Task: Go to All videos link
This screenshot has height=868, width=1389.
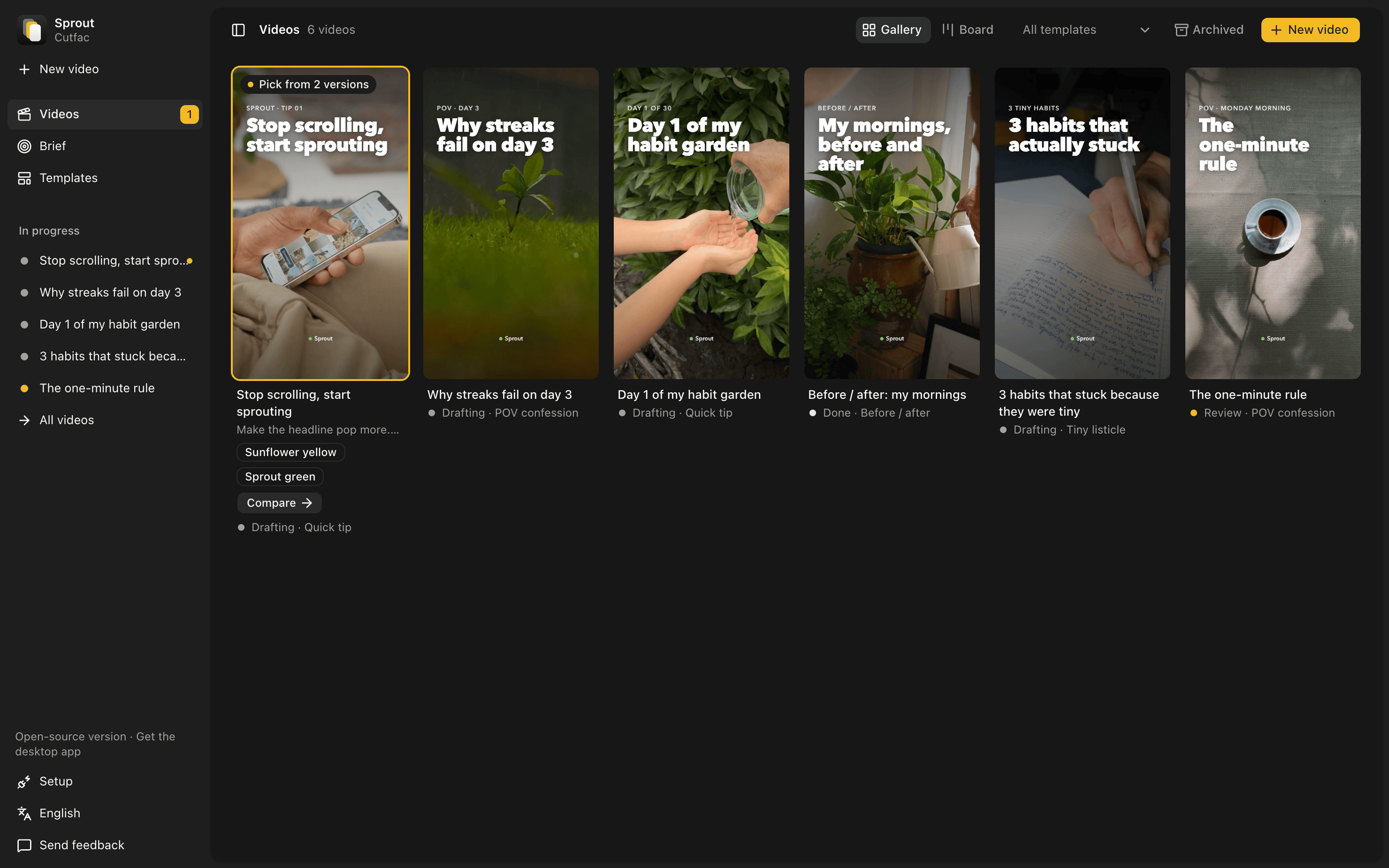Action: tap(105, 420)
